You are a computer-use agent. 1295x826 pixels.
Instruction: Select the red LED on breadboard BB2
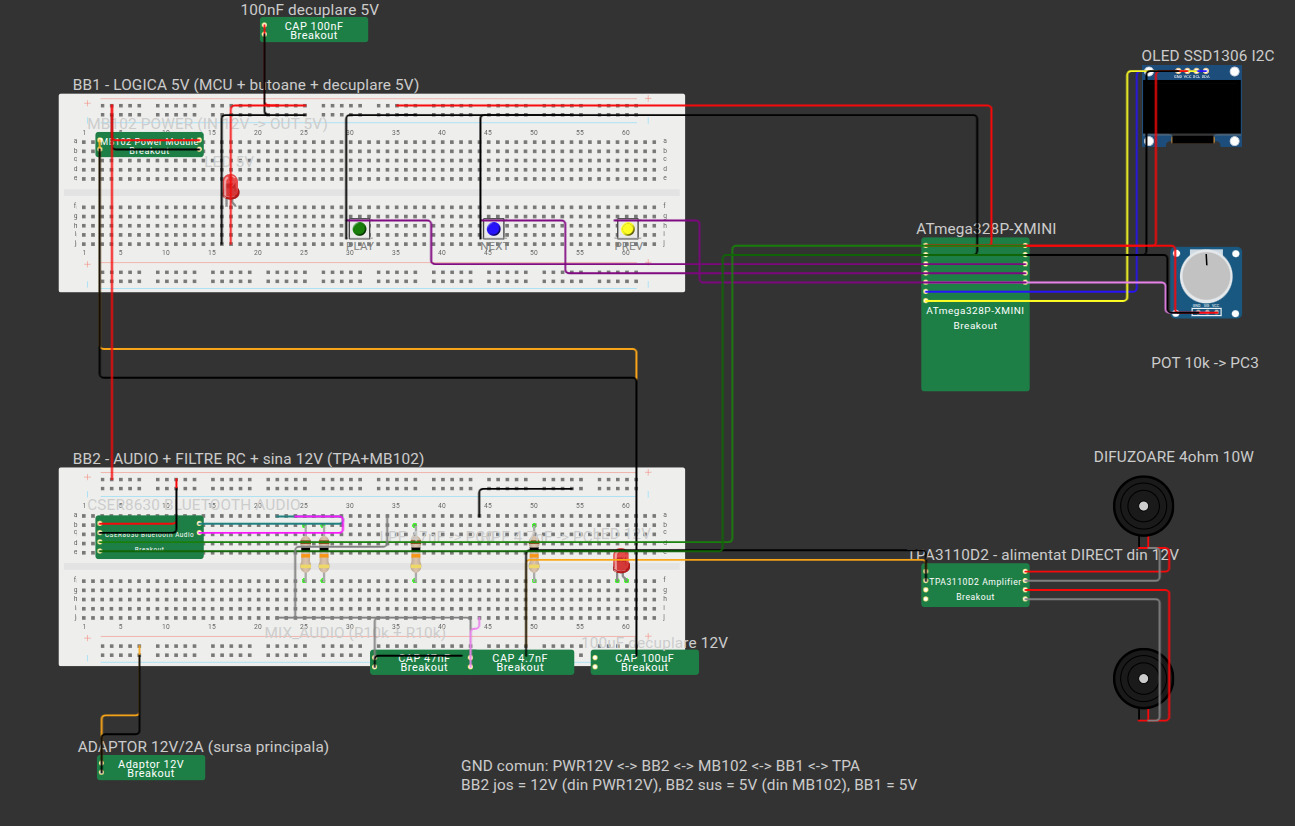click(621, 563)
